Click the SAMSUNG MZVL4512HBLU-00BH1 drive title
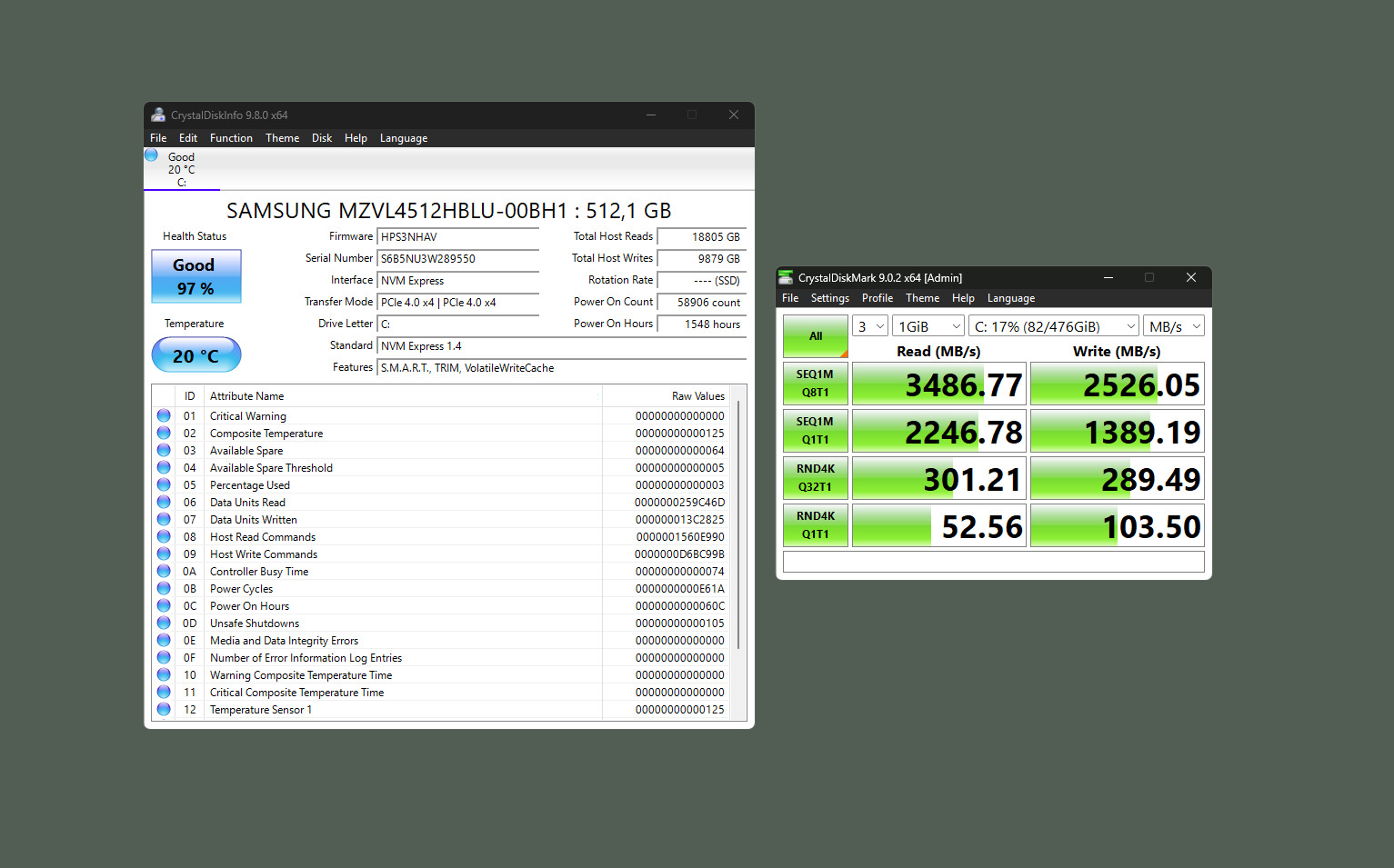 click(x=449, y=211)
